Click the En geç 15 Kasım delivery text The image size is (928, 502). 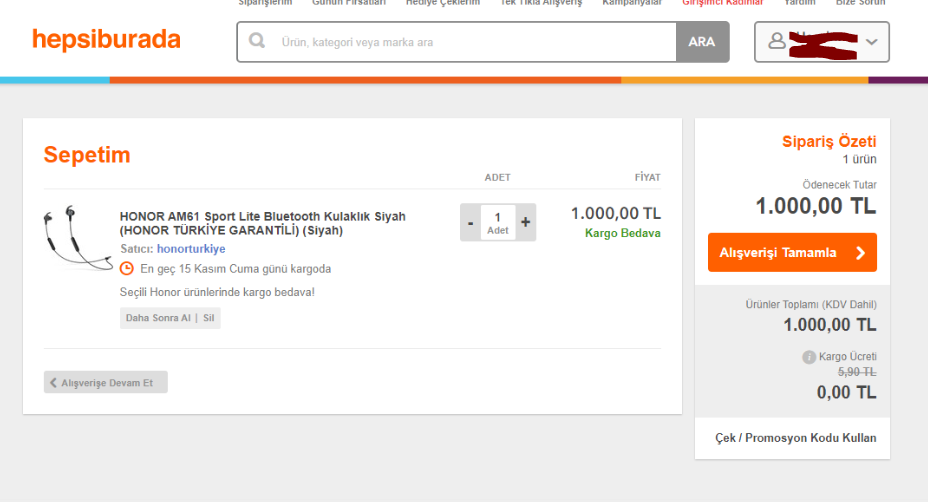click(x=236, y=269)
